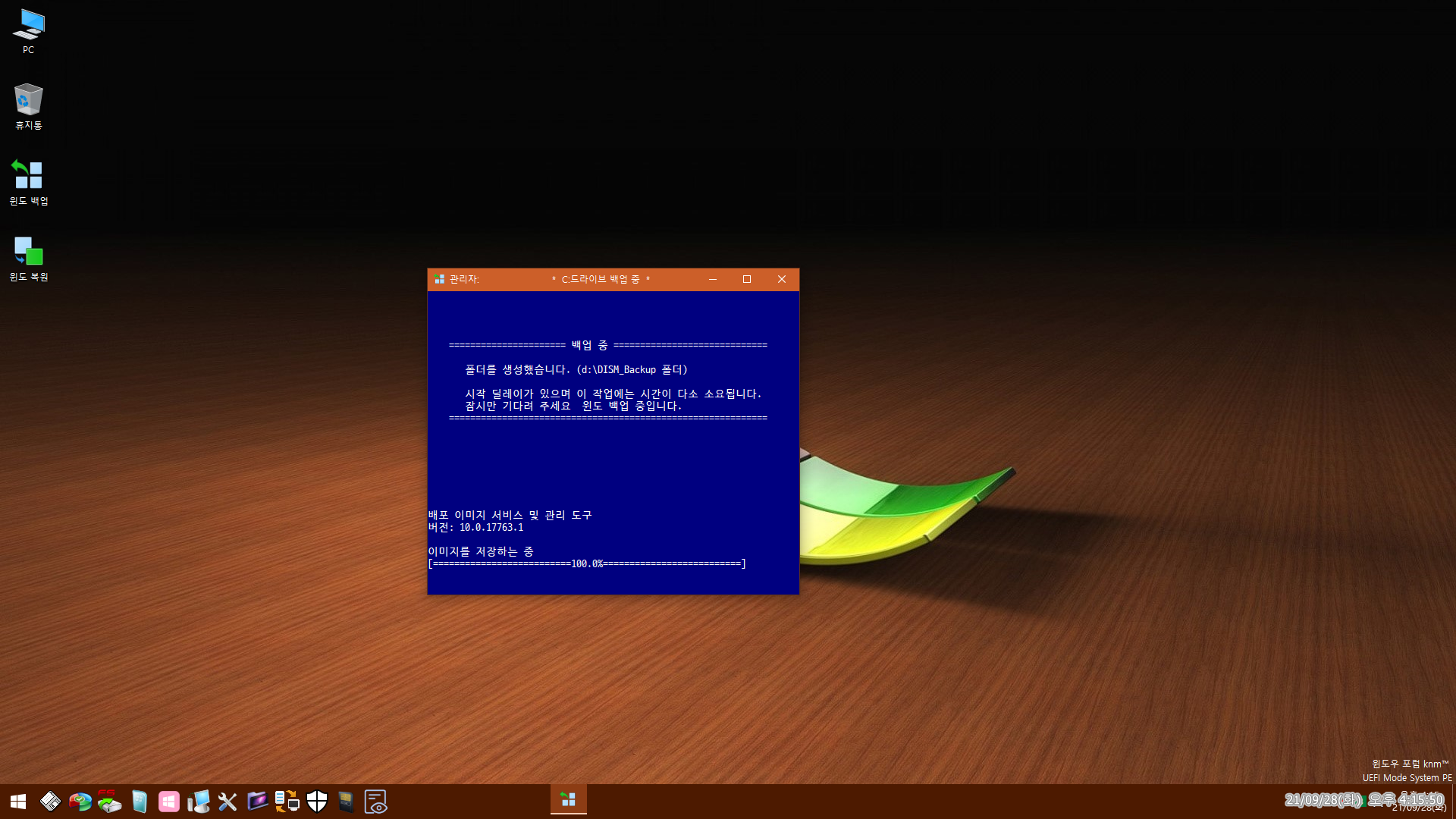Image resolution: width=1456 pixels, height=819 pixels.
Task: Open the partition pie-chart taskbar icon
Action: click(80, 801)
